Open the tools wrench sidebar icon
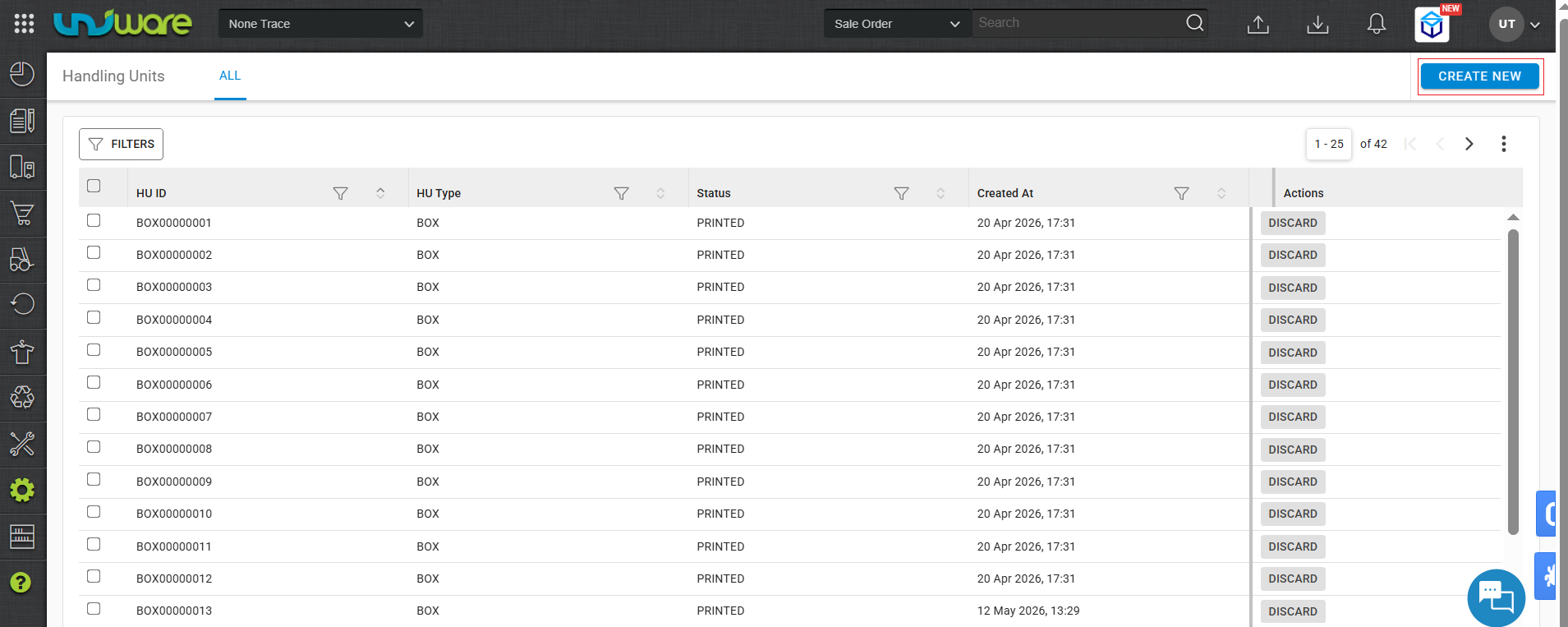Image resolution: width=1568 pixels, height=627 pixels. pos(22,444)
